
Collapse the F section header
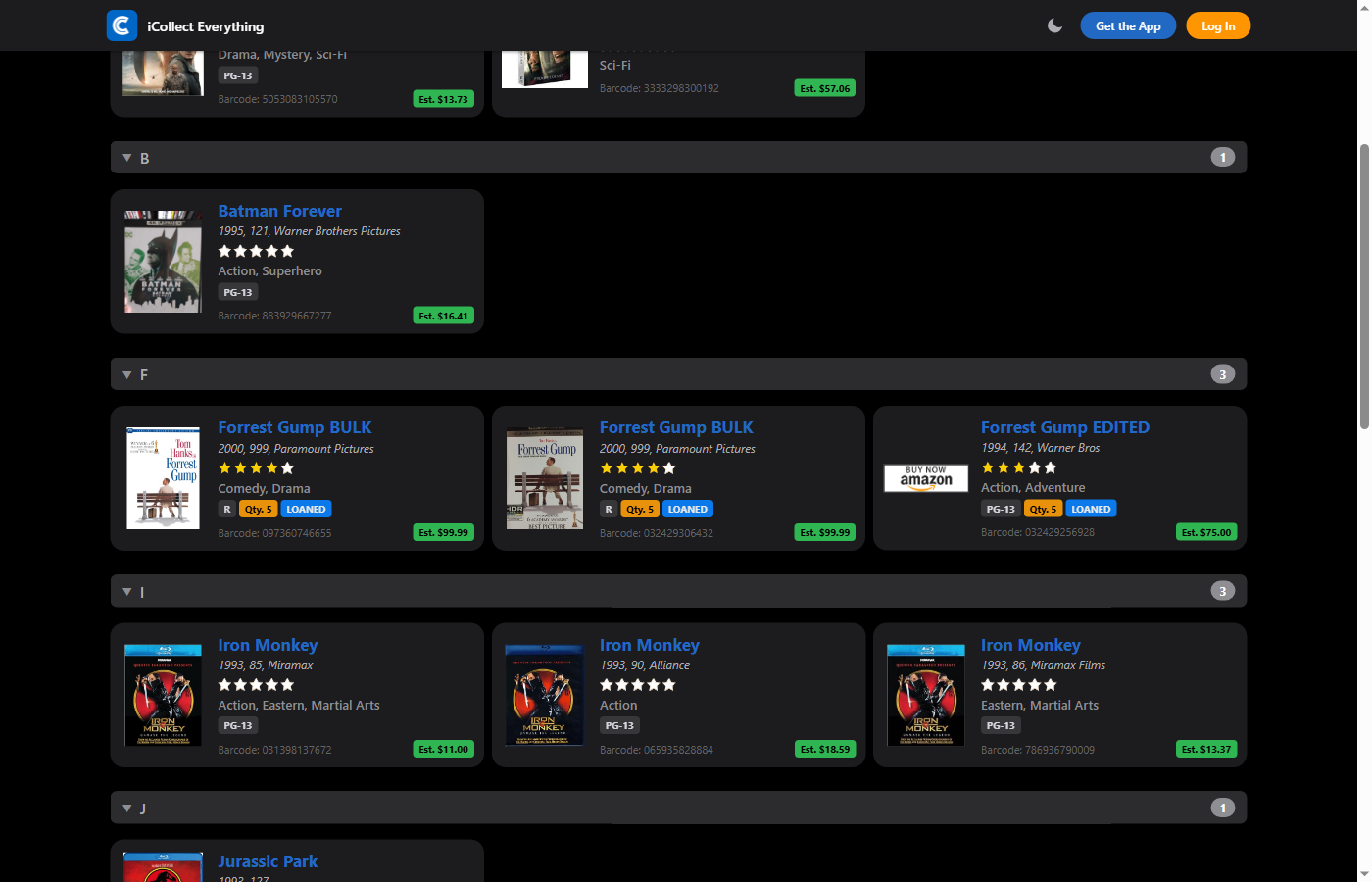tap(126, 374)
